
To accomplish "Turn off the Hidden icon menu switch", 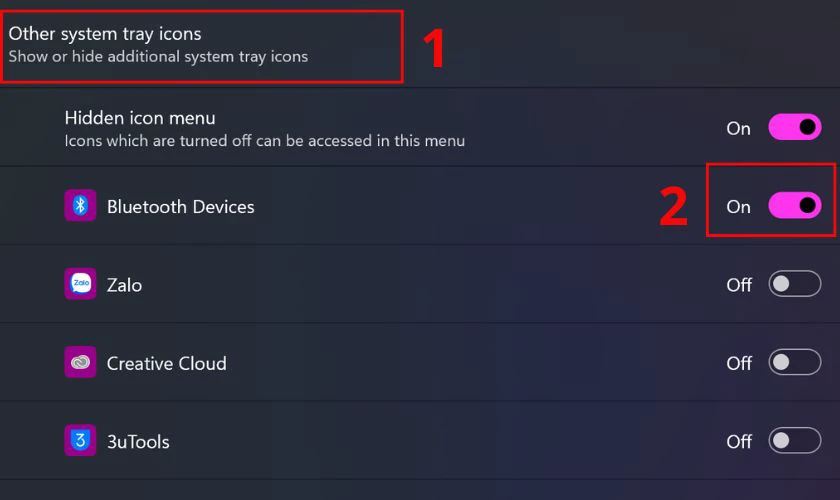I will [x=794, y=127].
